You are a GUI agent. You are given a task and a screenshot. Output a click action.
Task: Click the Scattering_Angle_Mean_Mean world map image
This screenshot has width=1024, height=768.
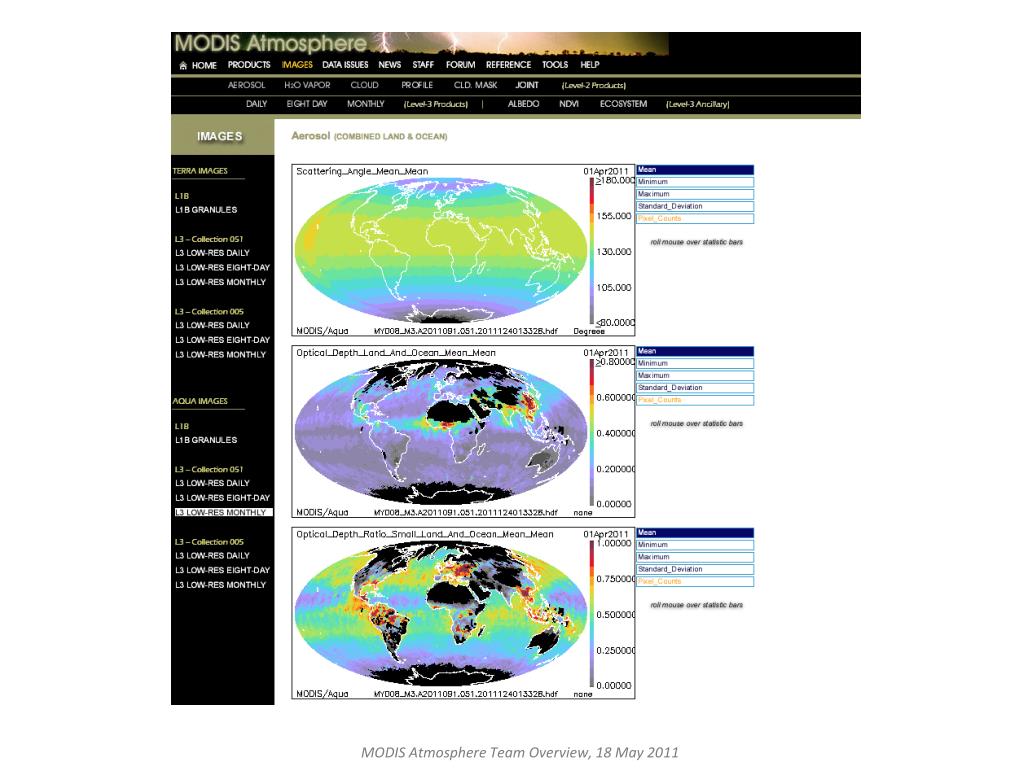[x=441, y=251]
